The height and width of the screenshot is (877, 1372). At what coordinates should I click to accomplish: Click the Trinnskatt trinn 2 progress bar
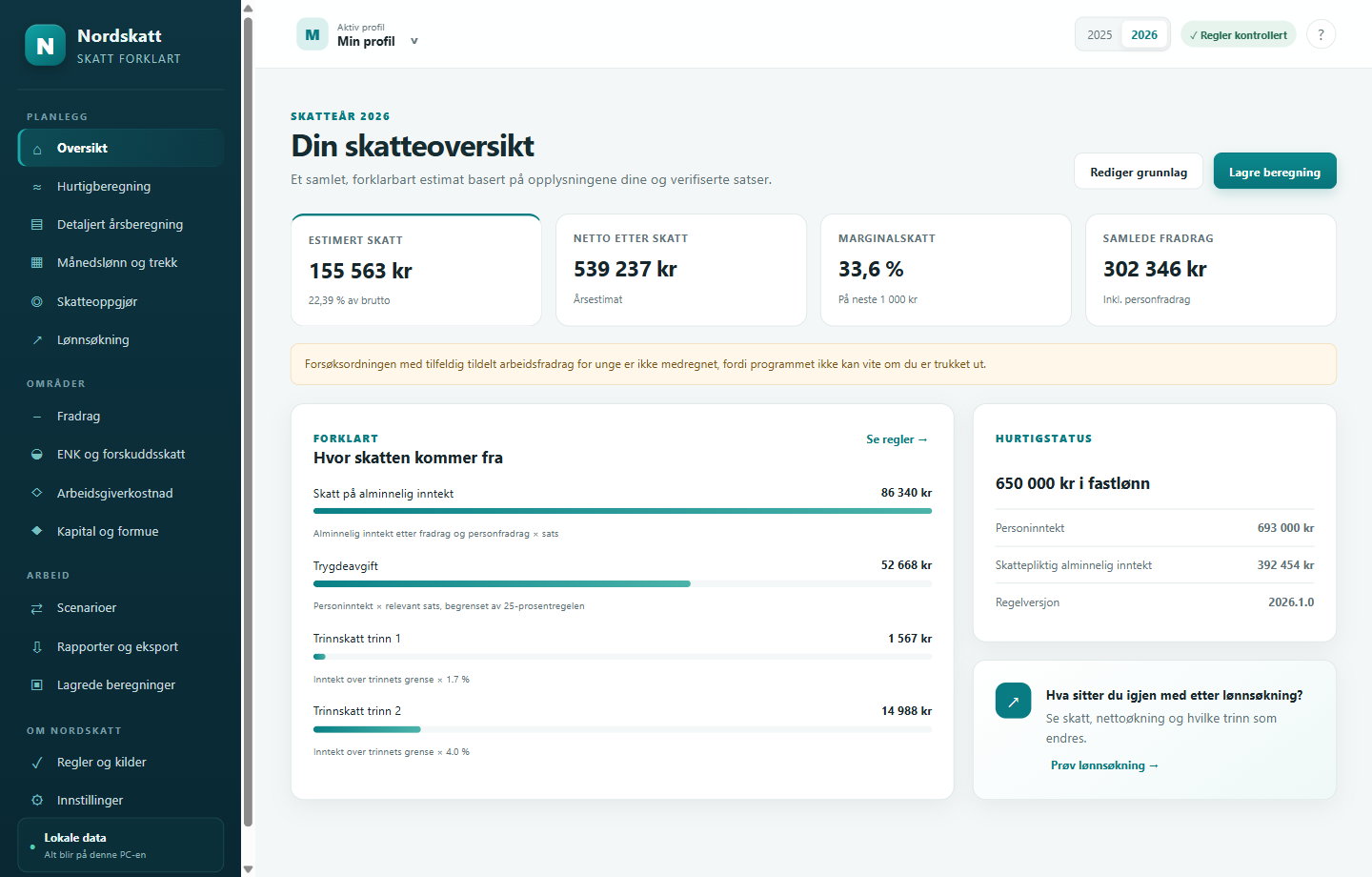(x=622, y=729)
